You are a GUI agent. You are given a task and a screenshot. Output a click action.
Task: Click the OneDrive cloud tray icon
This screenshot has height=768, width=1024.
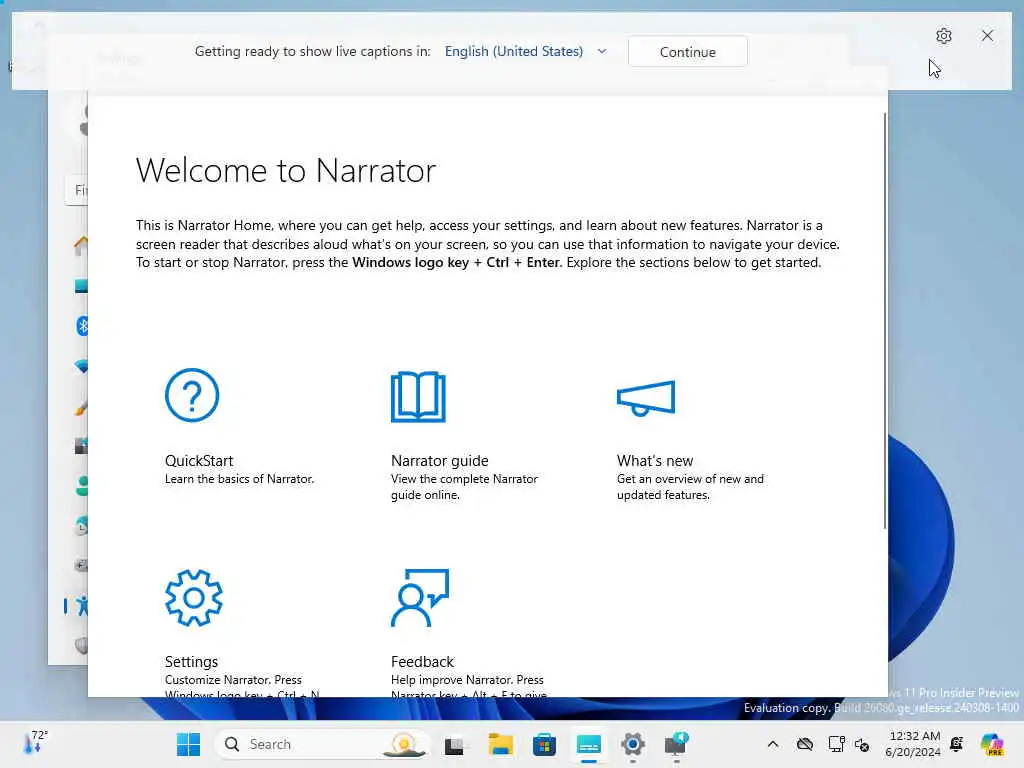[x=805, y=744]
